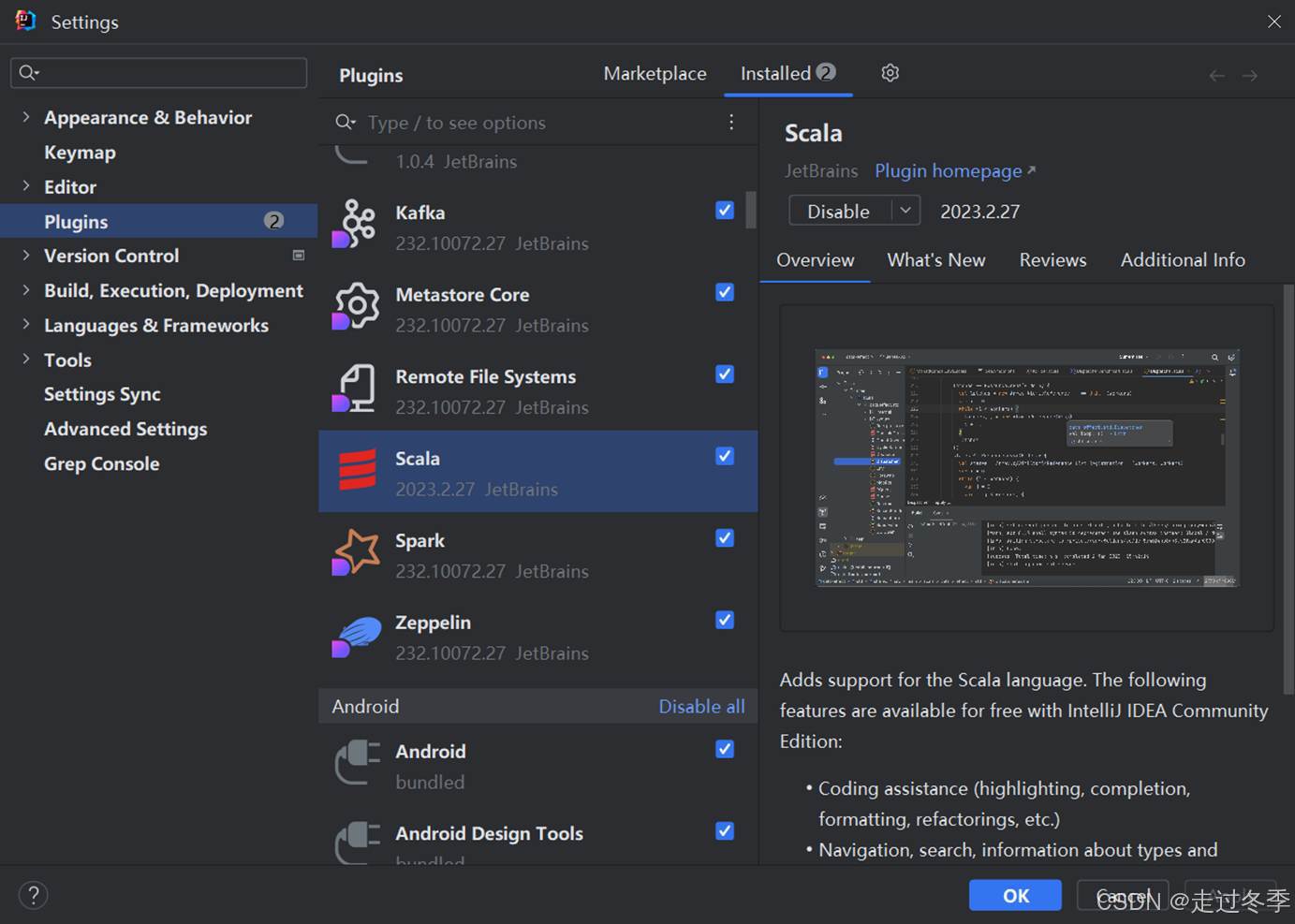Select Keymap in settings tree
This screenshot has width=1295, height=924.
point(80,152)
